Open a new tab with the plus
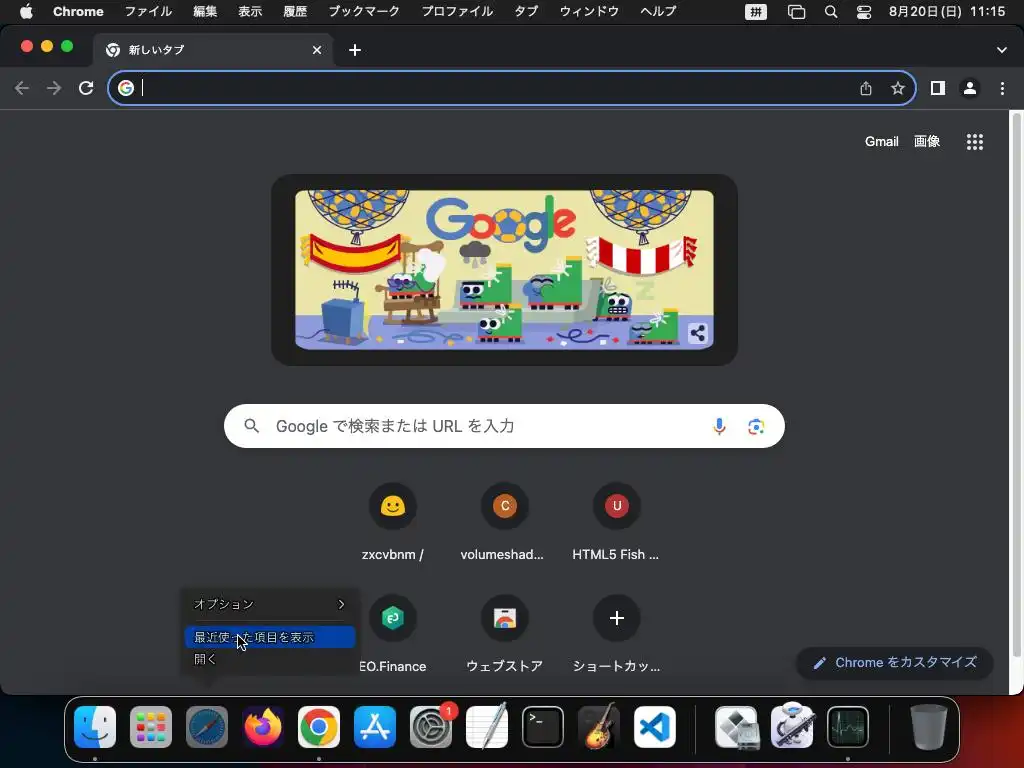The height and width of the screenshot is (768, 1024). 355,50
